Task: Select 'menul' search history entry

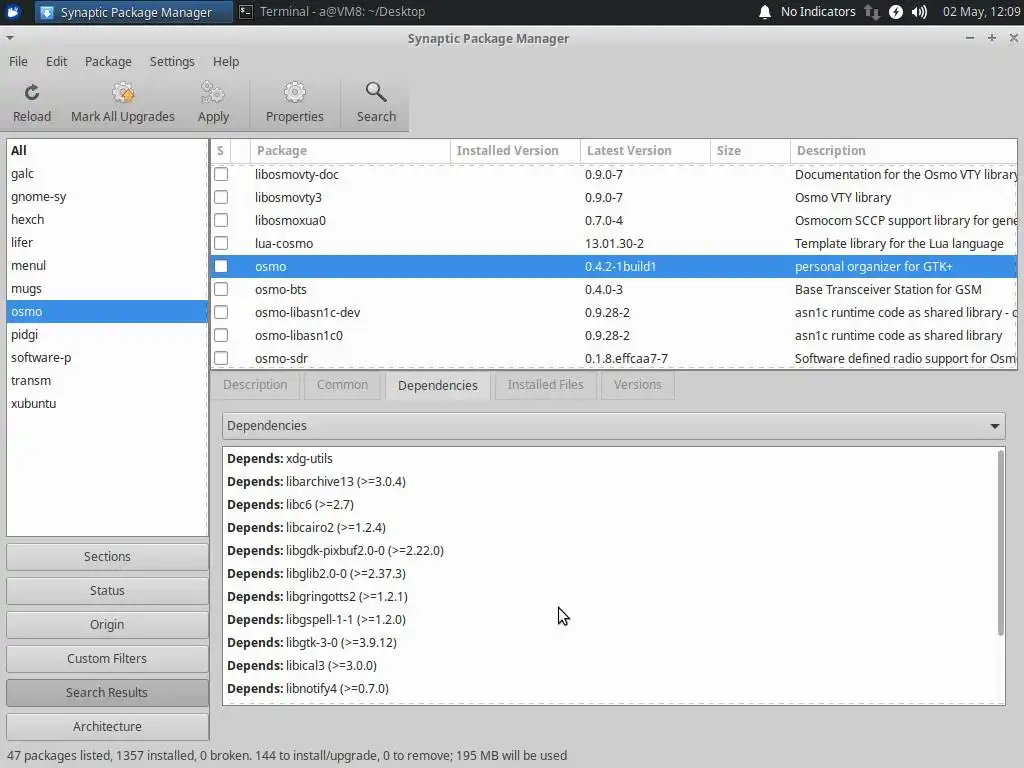Action: click(107, 266)
